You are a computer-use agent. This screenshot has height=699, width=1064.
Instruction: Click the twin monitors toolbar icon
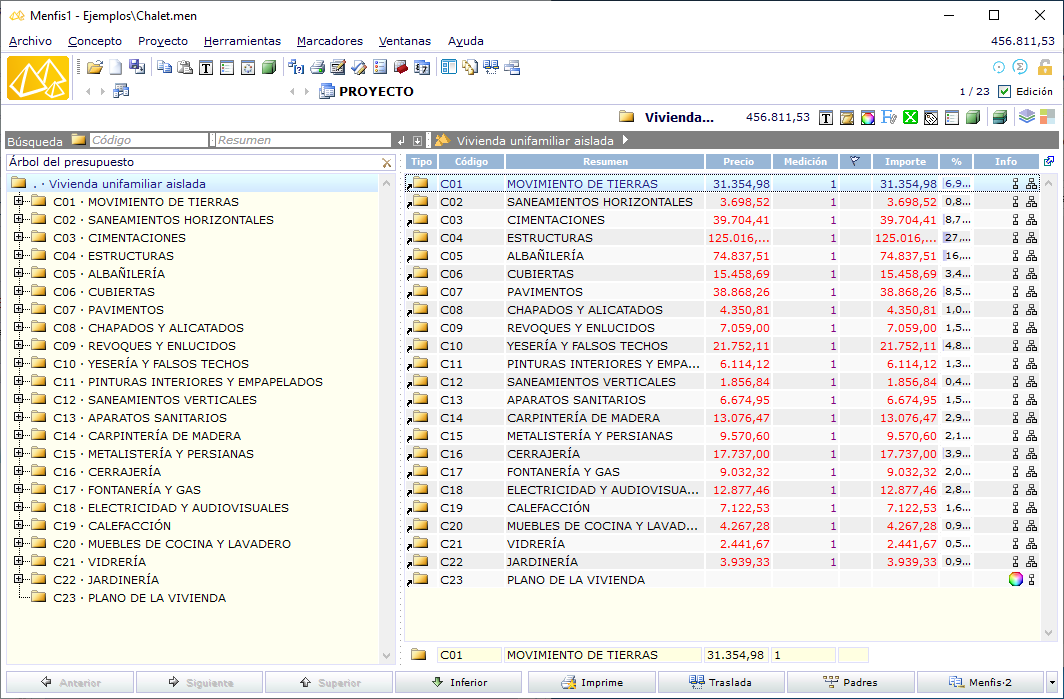click(491, 67)
